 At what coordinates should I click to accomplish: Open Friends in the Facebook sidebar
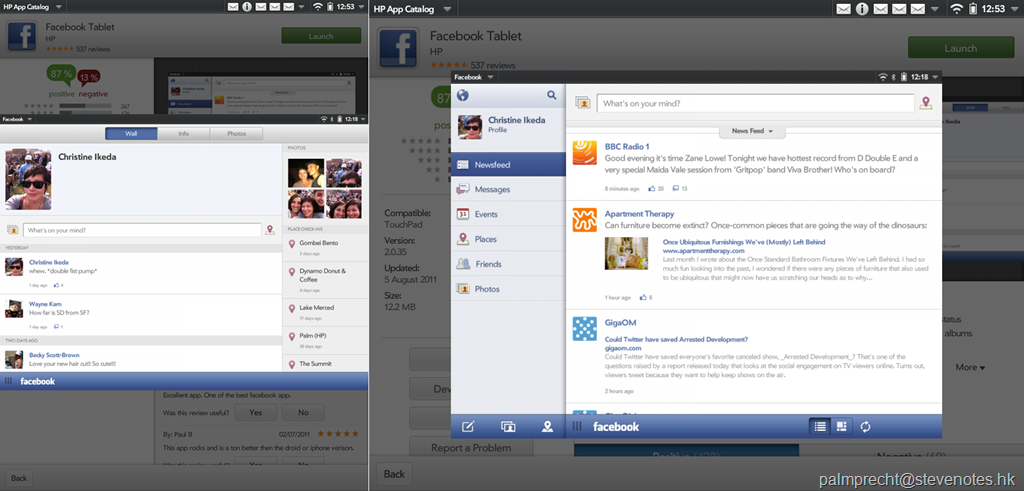coord(508,264)
